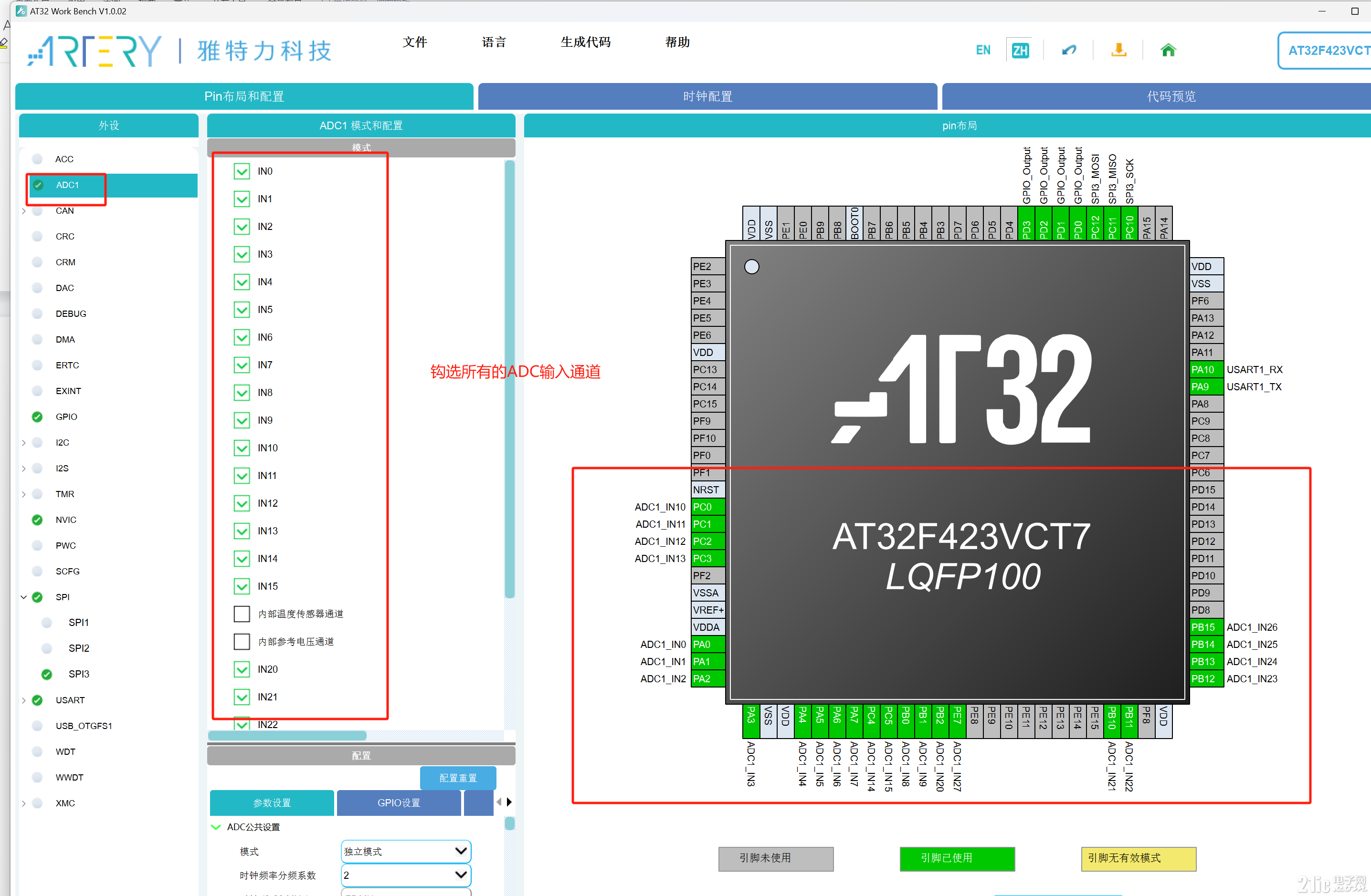Click the mode list horizontal scrollbar
The height and width of the screenshot is (896, 1371).
[x=287, y=735]
